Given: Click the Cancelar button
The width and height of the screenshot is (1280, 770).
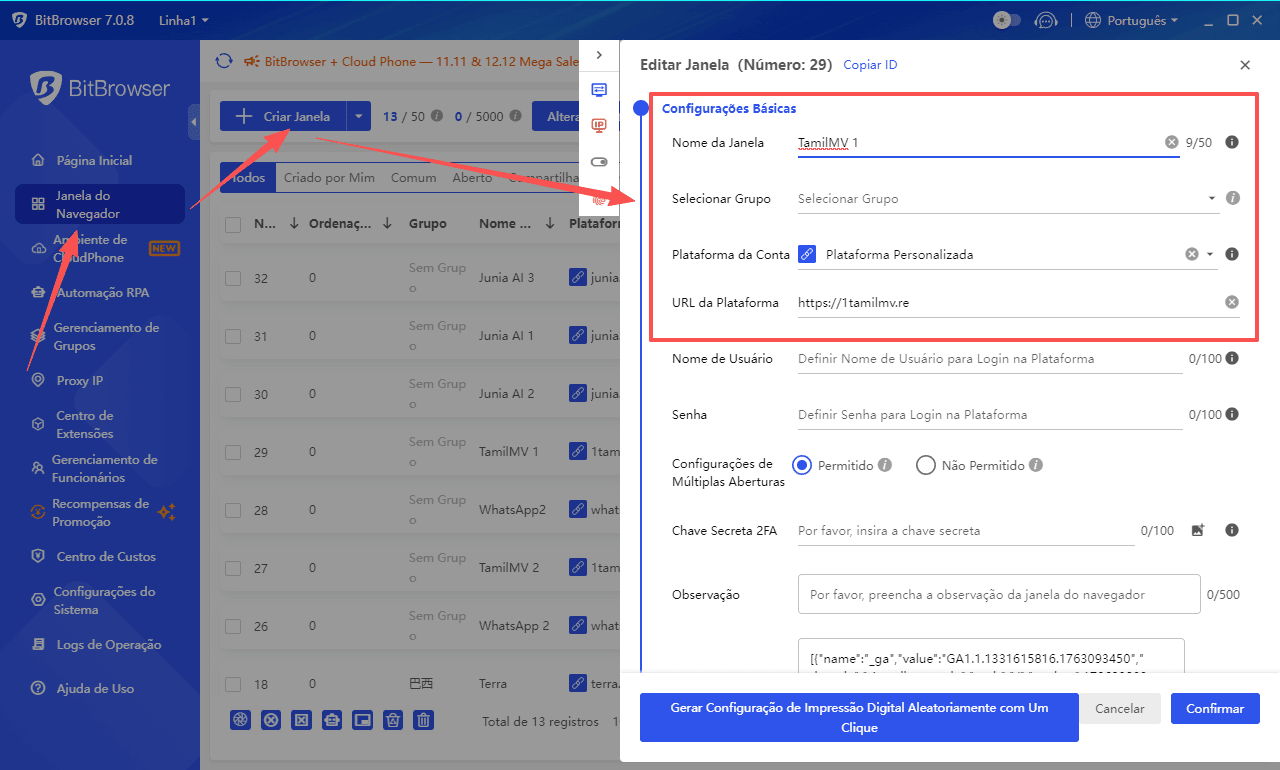Looking at the screenshot, I should click(1120, 709).
